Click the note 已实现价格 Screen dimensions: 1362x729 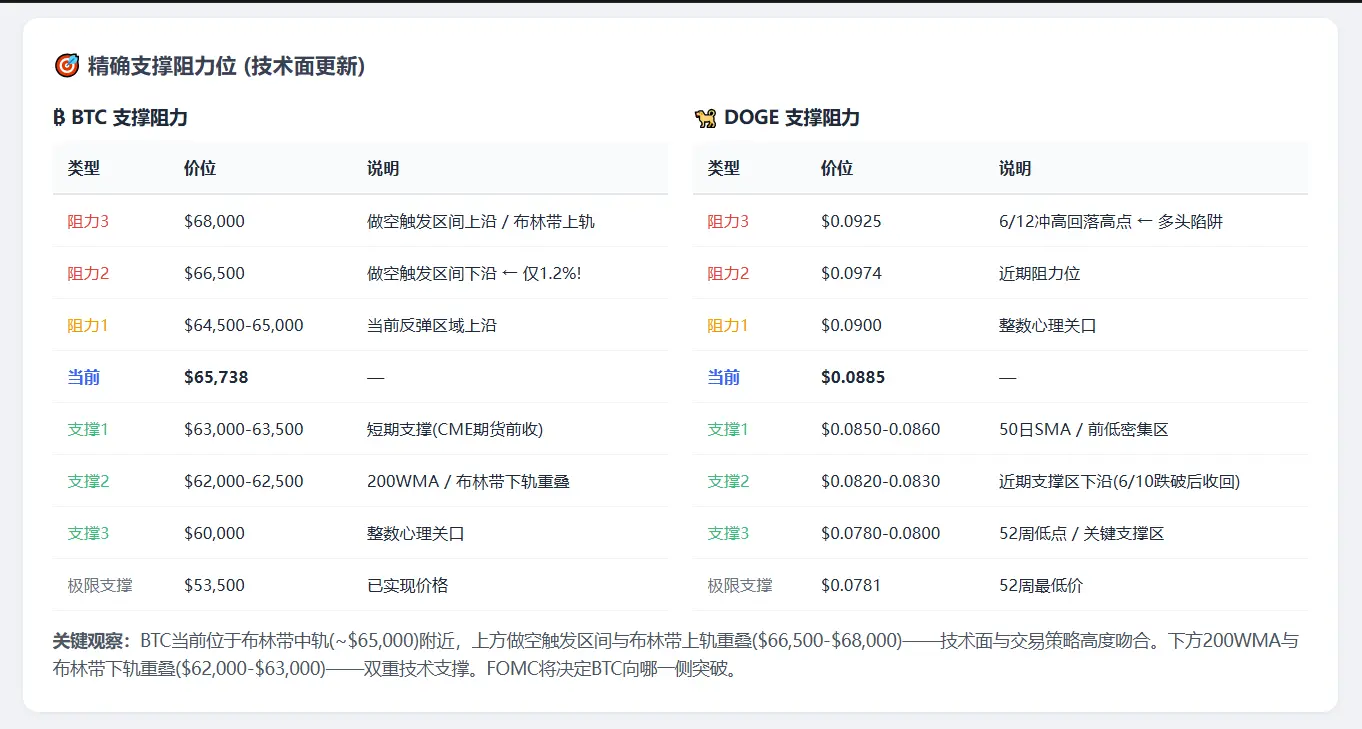click(408, 585)
